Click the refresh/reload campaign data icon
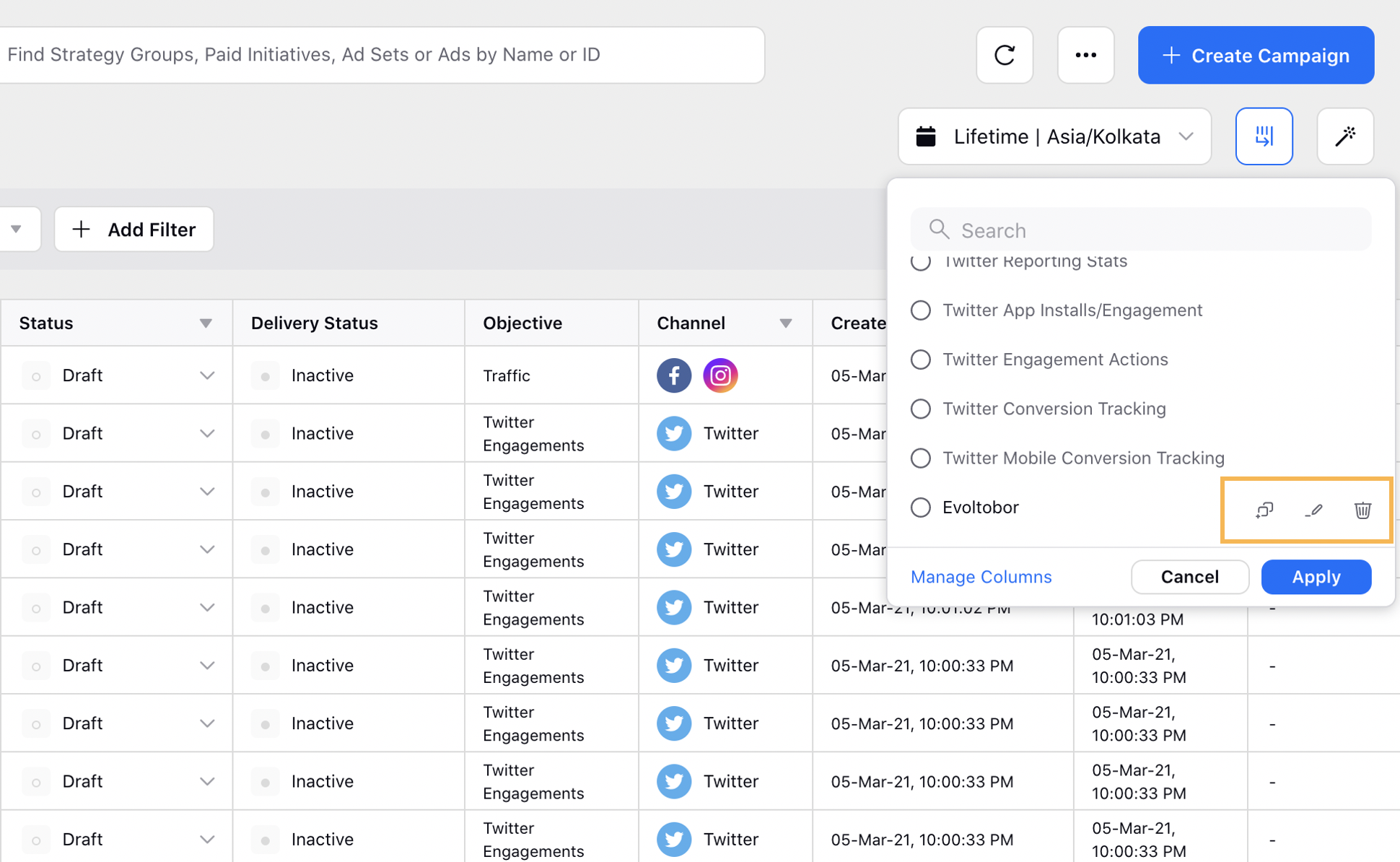 1005,55
